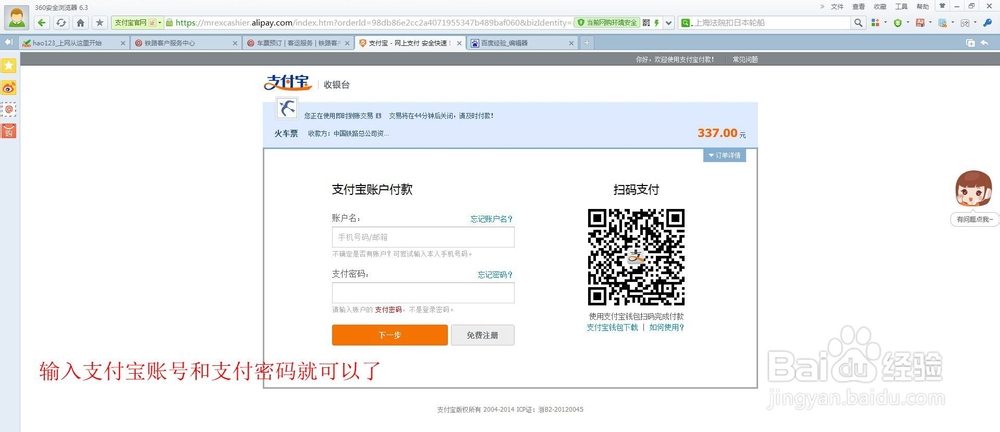Click the 如何使用? link

(667, 327)
